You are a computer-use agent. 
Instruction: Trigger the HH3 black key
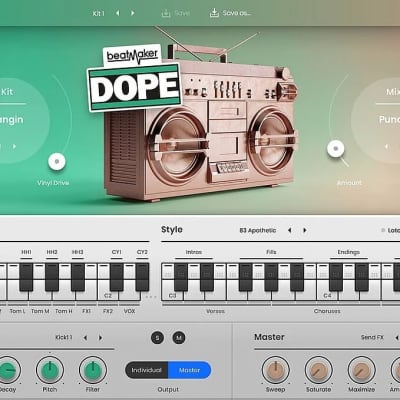point(78,277)
